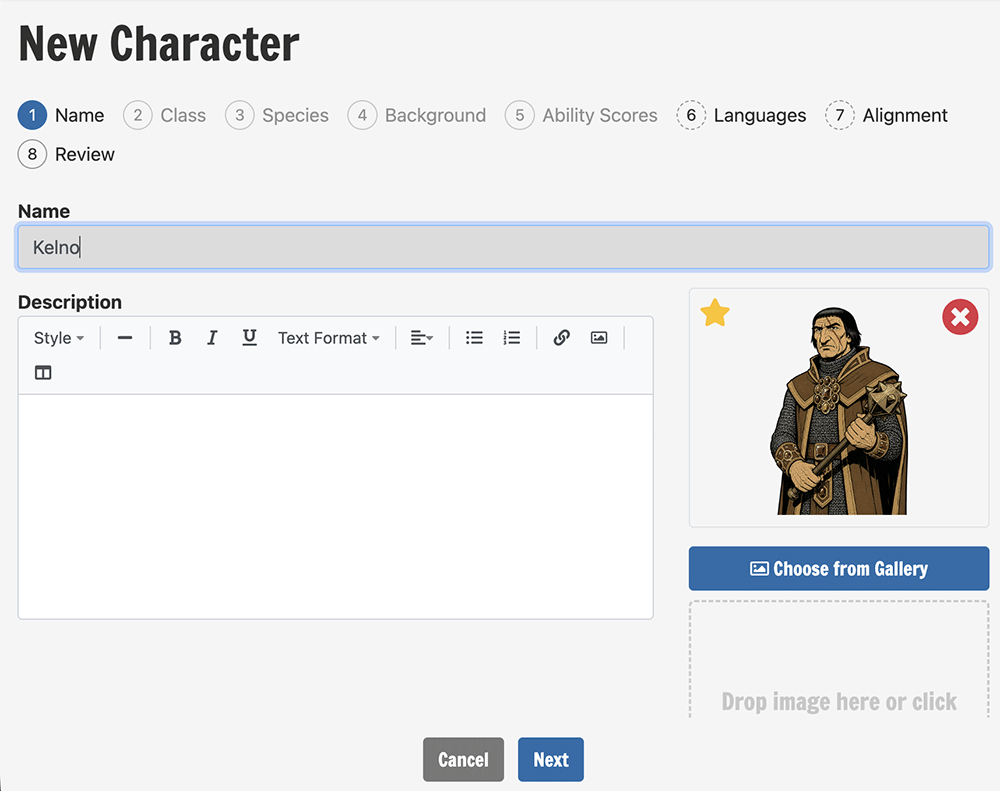
Task: Toggle the gold favorite star on the portrait
Action: coord(715,313)
